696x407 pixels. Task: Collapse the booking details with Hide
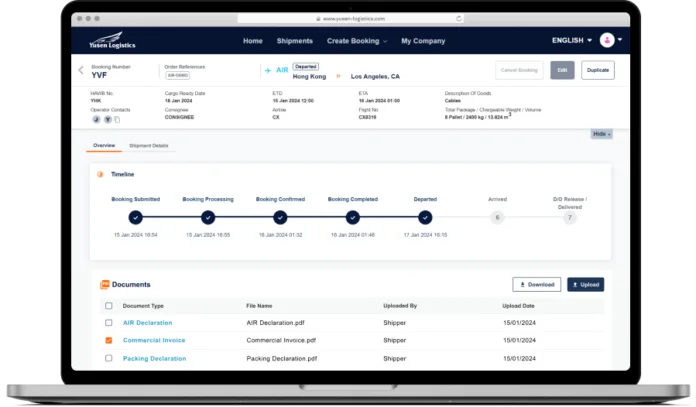click(x=601, y=133)
